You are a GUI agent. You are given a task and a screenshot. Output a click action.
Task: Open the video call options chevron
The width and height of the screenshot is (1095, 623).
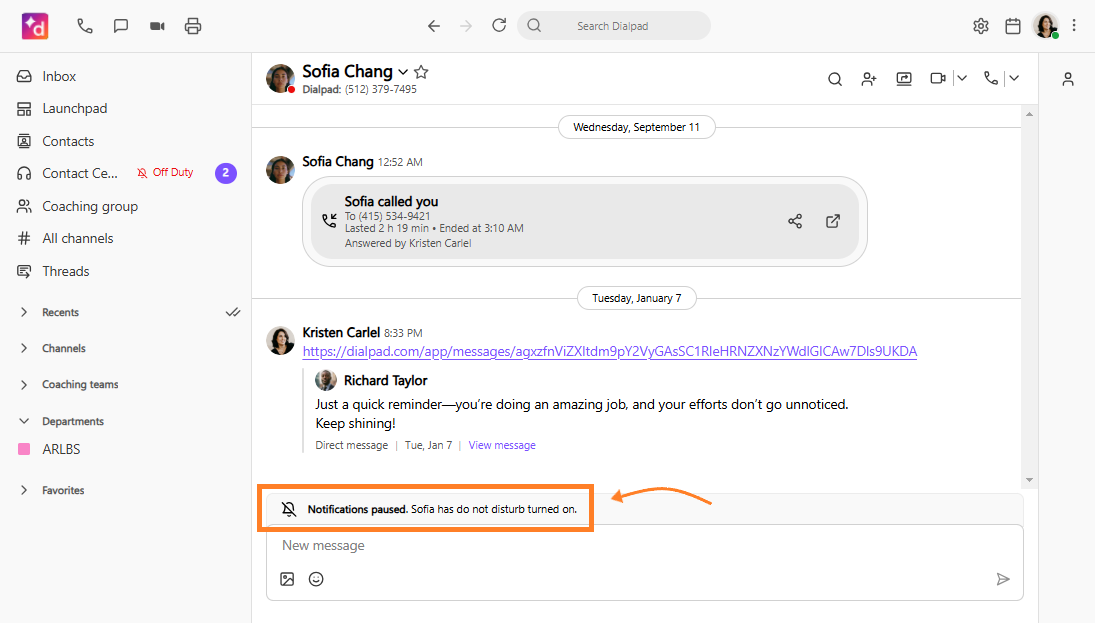(x=962, y=78)
